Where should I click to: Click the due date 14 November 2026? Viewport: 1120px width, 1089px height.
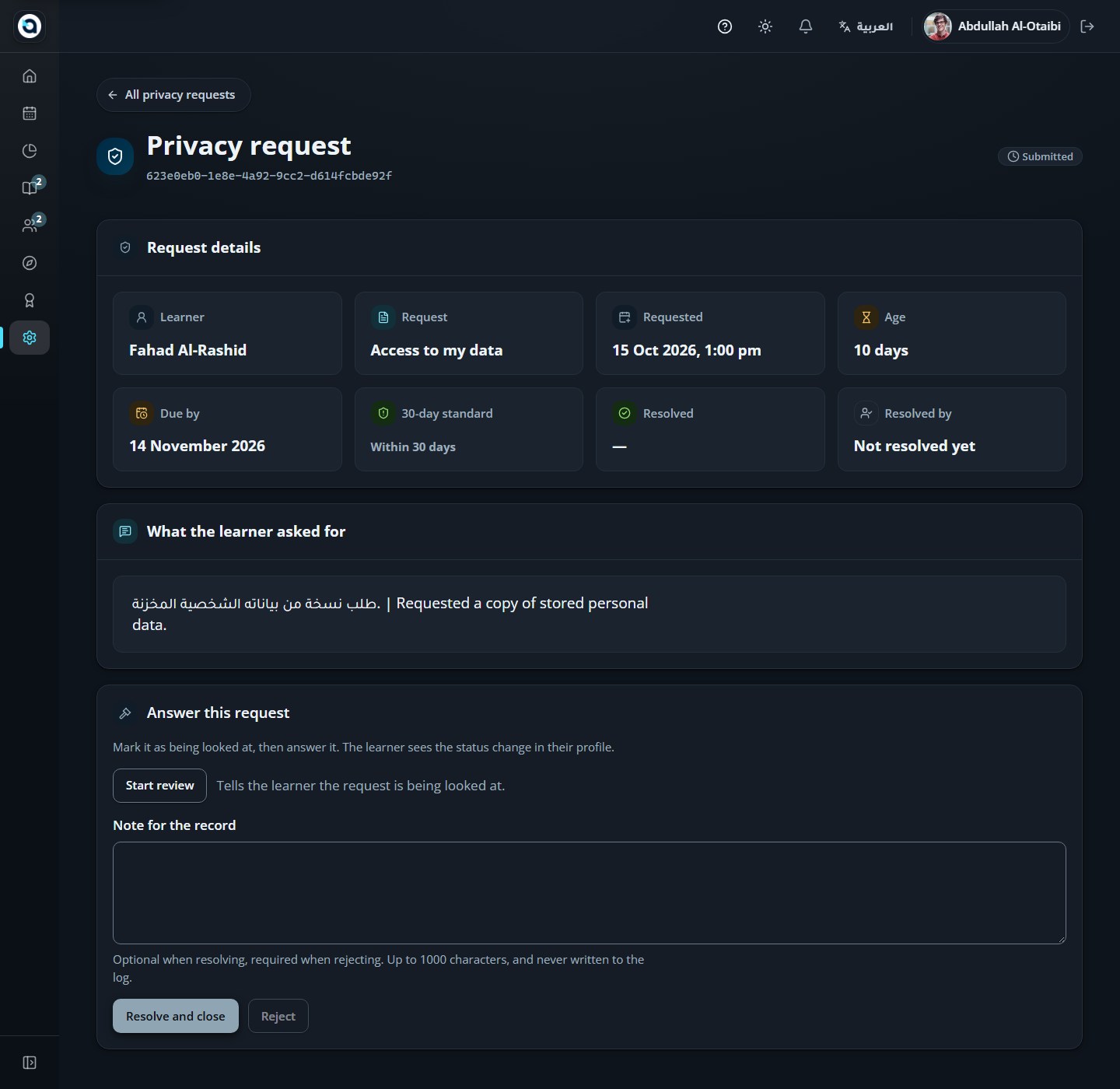click(197, 446)
